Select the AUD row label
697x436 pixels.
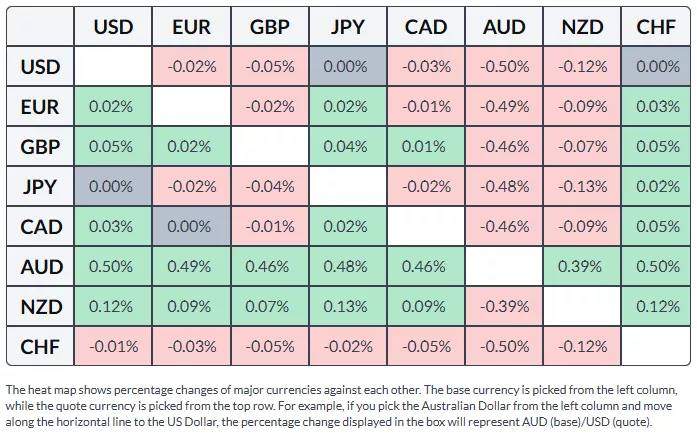tap(41, 267)
